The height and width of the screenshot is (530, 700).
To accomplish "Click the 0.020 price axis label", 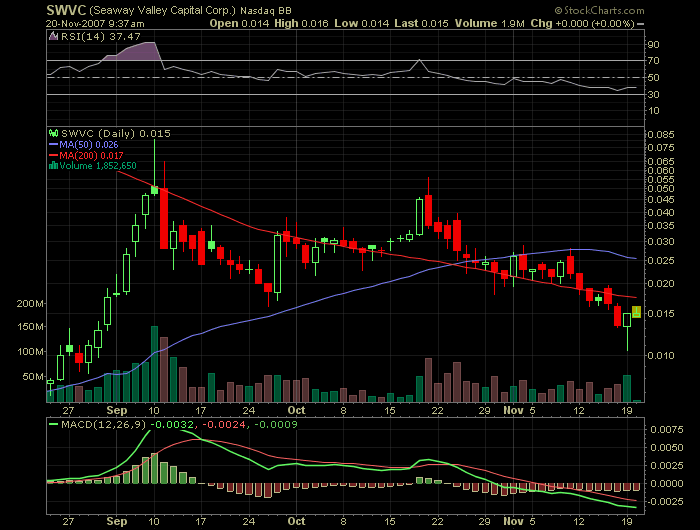I will click(x=661, y=284).
